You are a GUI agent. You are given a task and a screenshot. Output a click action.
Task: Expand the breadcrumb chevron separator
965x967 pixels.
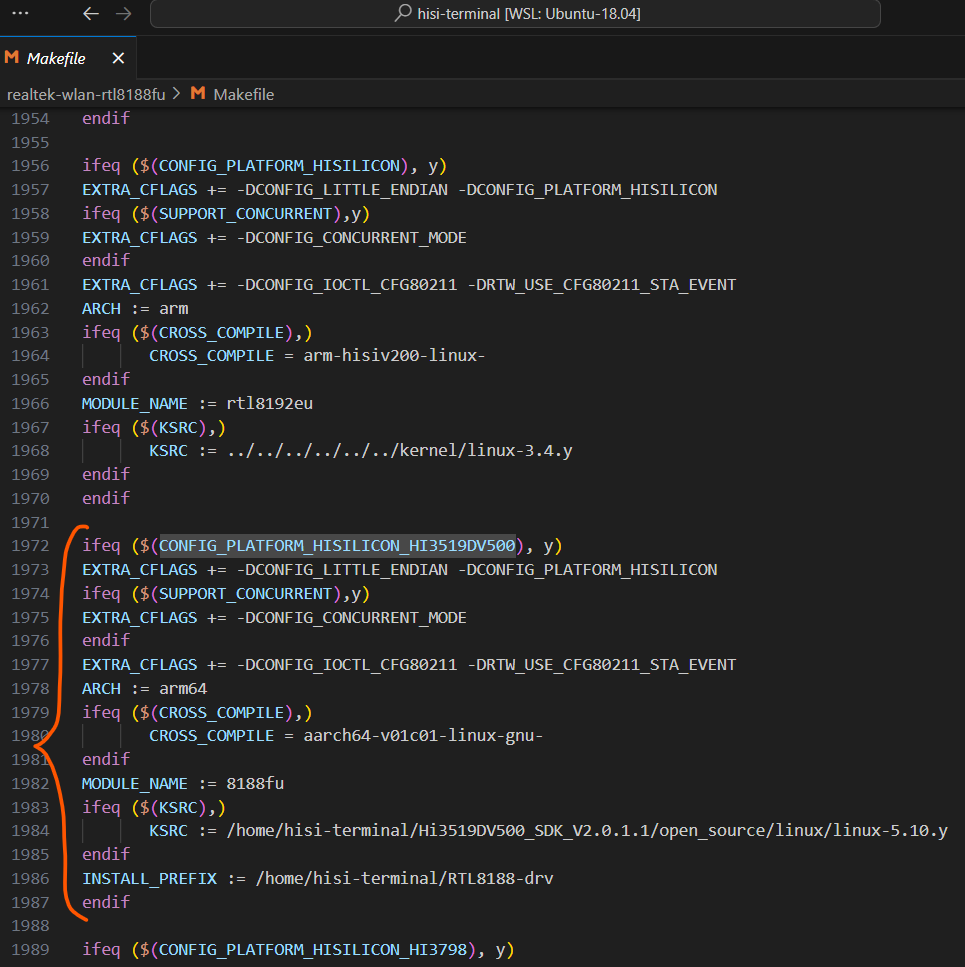[x=177, y=94]
